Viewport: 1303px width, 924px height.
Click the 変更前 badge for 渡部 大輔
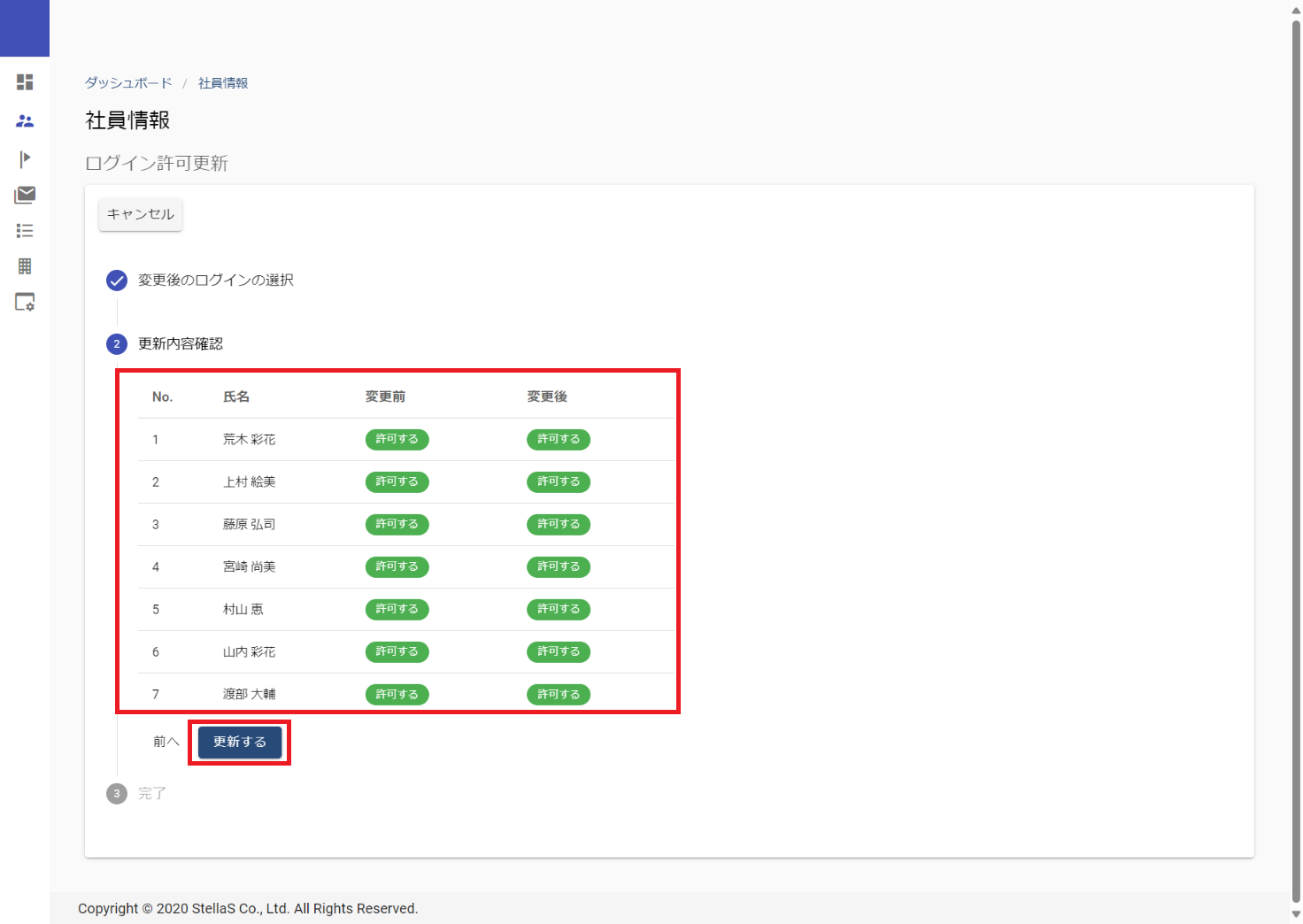point(397,695)
